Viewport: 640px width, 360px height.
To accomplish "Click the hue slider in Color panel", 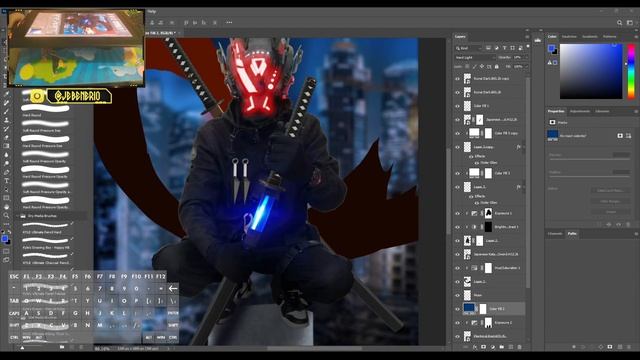I will (631, 71).
